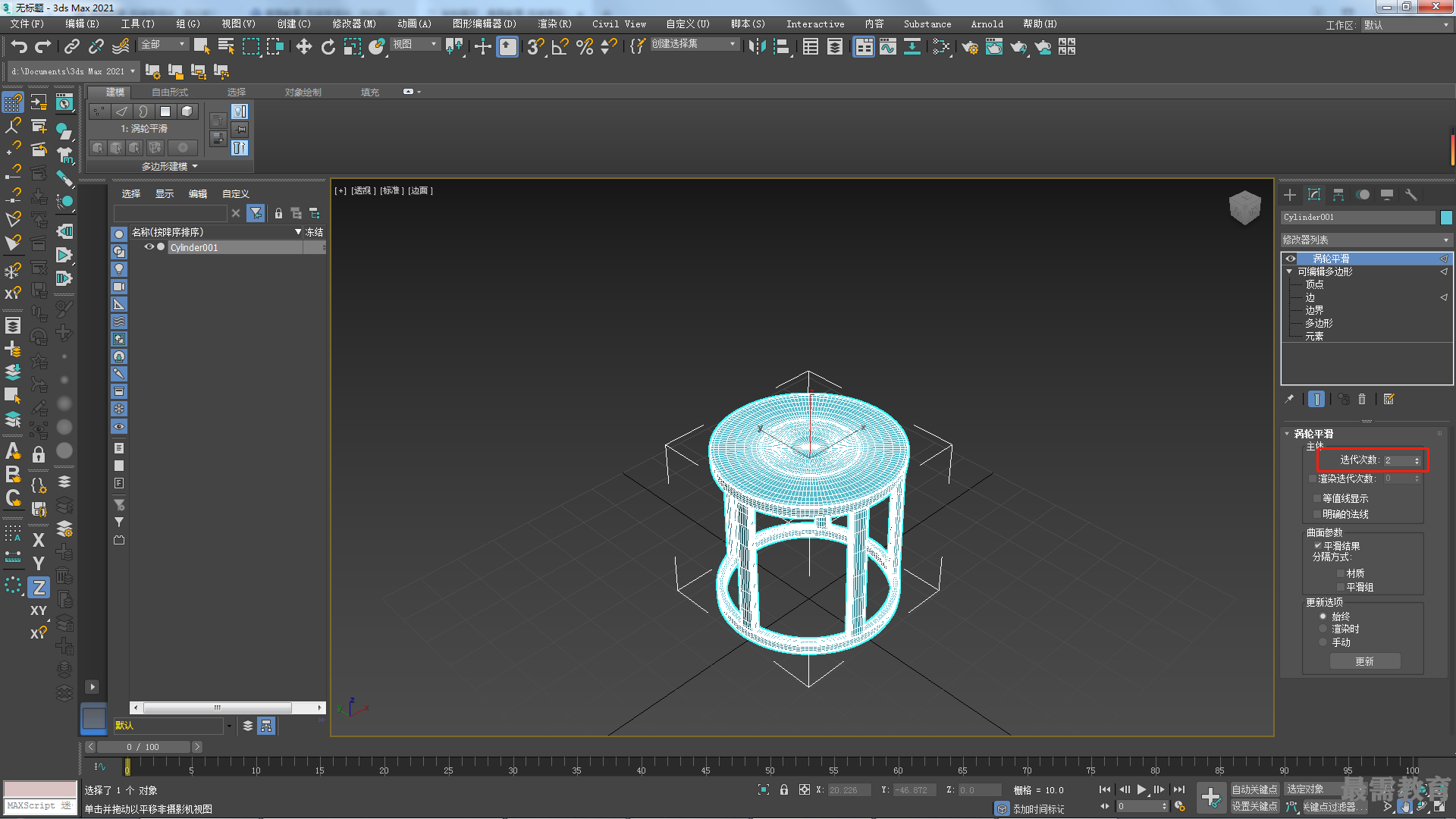This screenshot has width=1456, height=819.
Task: Switch to the 对象绘制 ribbon tab
Action: 303,93
